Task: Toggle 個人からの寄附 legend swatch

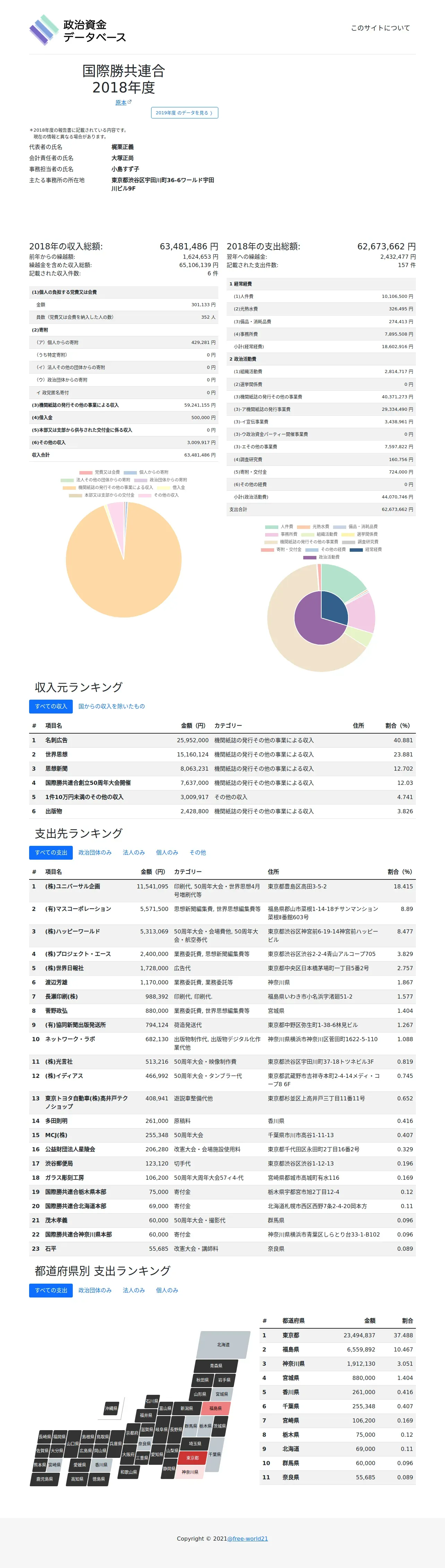Action: click(130, 472)
